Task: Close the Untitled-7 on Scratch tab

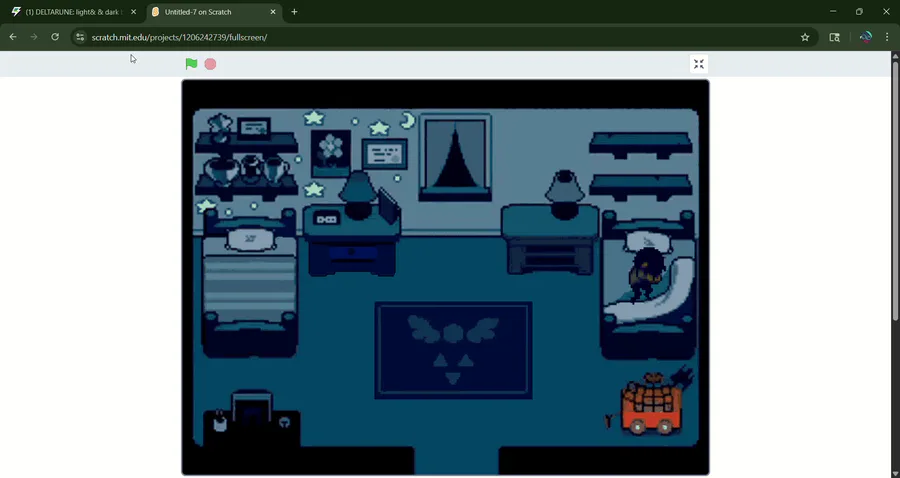Action: click(273, 11)
